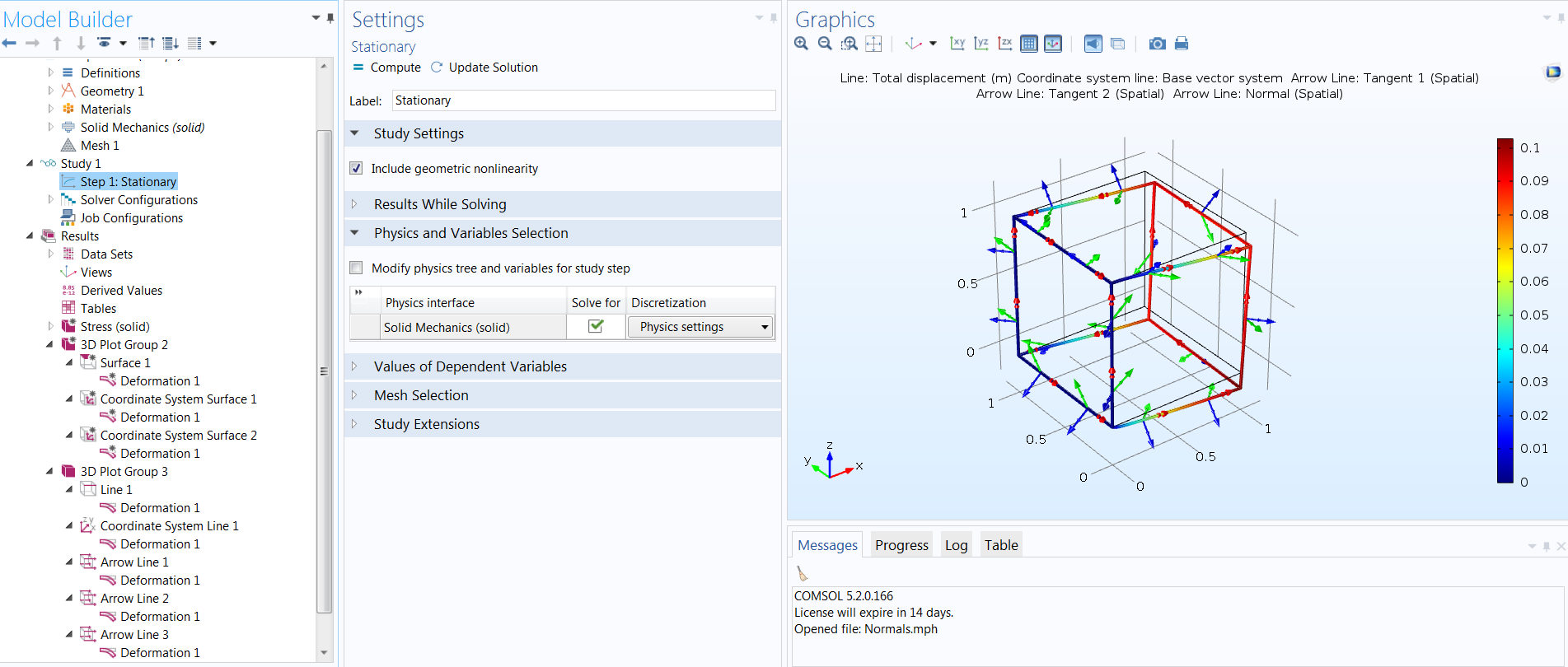Toggle the grid display button
Viewport: 1568px width, 667px height.
coord(1028,44)
